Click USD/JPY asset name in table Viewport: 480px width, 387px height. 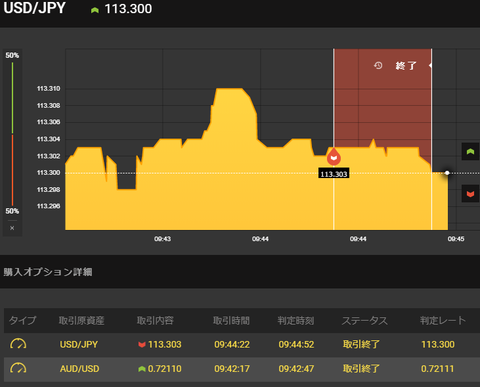(79, 344)
